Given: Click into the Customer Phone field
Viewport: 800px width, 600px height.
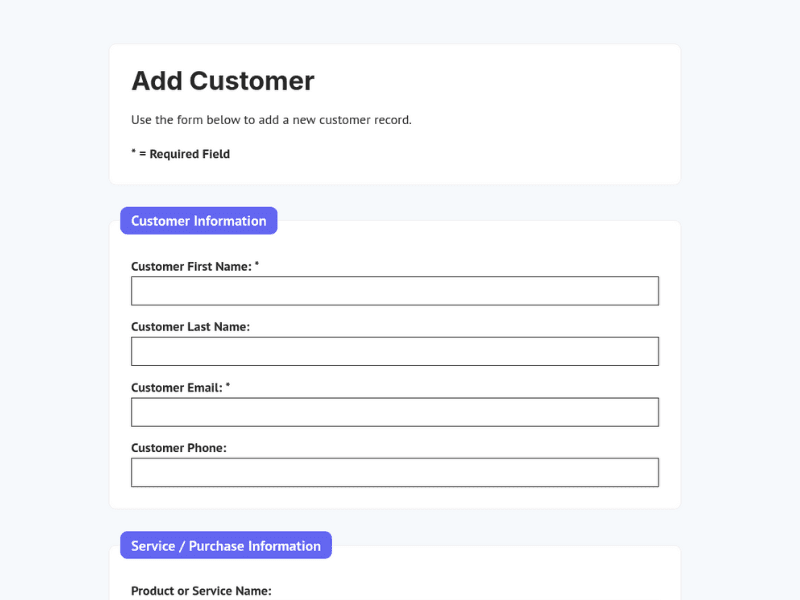Looking at the screenshot, I should (394, 472).
